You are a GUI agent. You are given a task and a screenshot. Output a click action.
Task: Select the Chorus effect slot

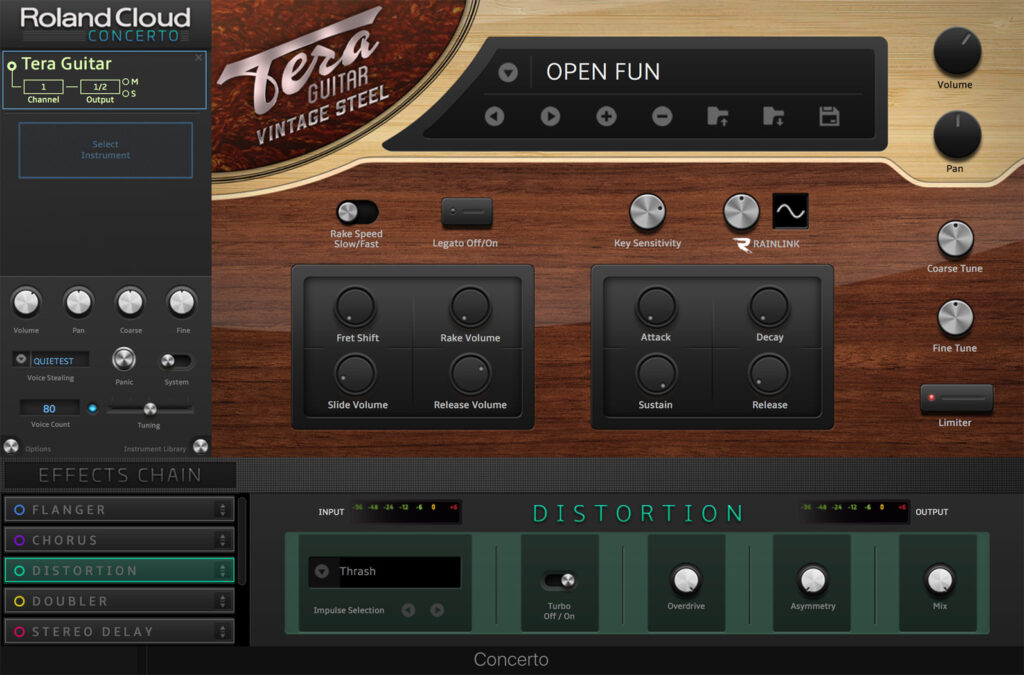(119, 540)
